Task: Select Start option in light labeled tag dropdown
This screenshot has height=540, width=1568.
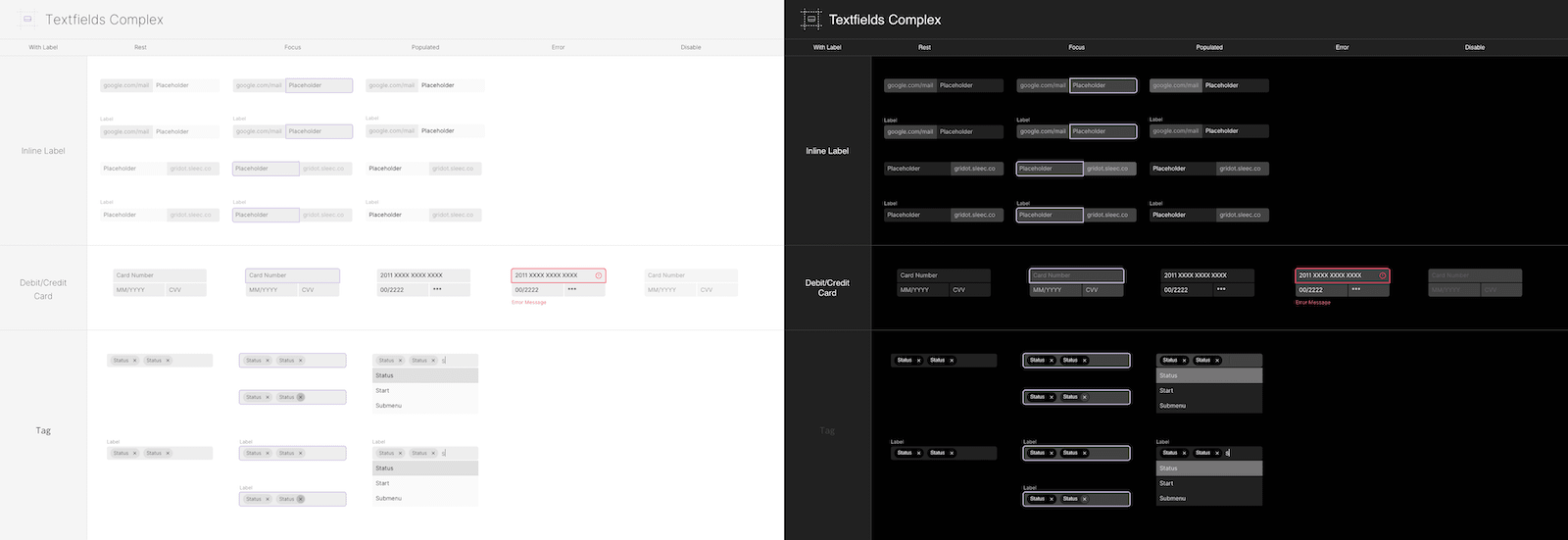Action: [x=425, y=483]
